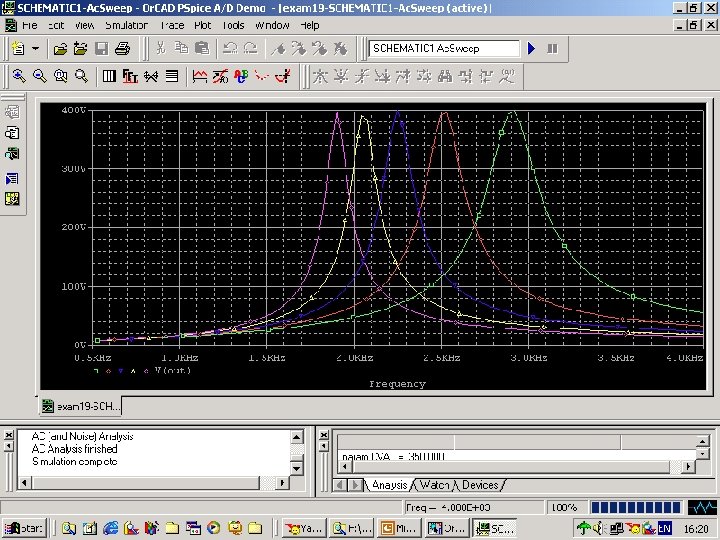The width and height of the screenshot is (720, 540).
Task: Click the Zoom In magnifier icon
Action: click(19, 75)
